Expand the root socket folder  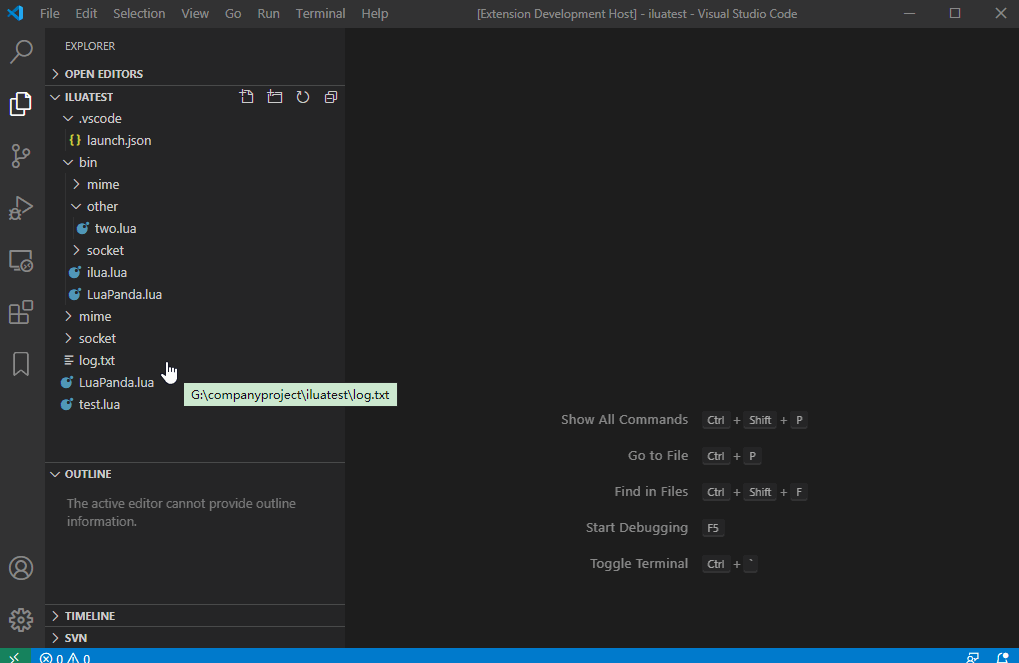coord(195,339)
